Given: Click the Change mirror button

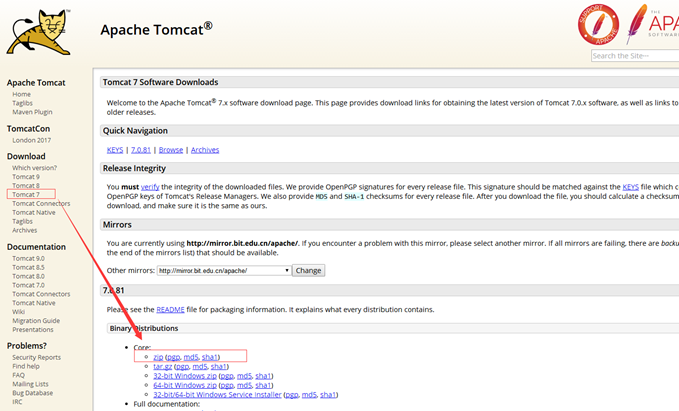Looking at the screenshot, I should click(x=308, y=270).
